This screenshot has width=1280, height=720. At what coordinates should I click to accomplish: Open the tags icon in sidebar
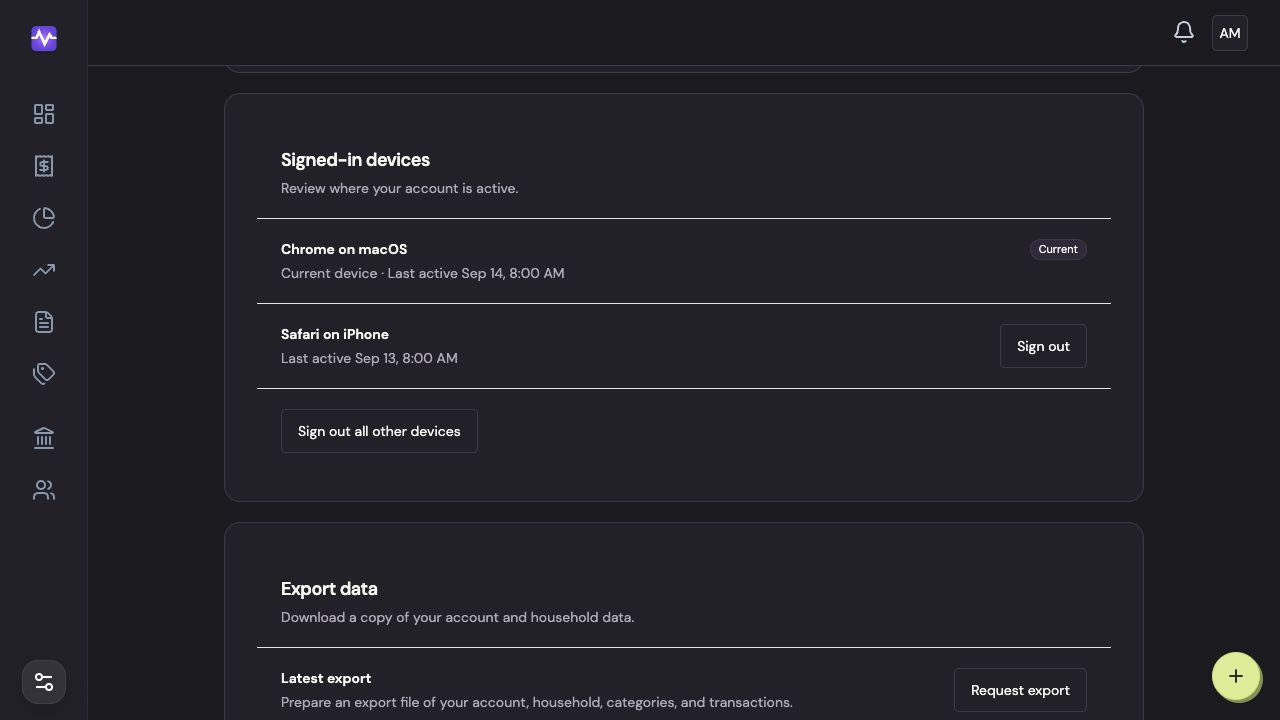pyautogui.click(x=44, y=374)
